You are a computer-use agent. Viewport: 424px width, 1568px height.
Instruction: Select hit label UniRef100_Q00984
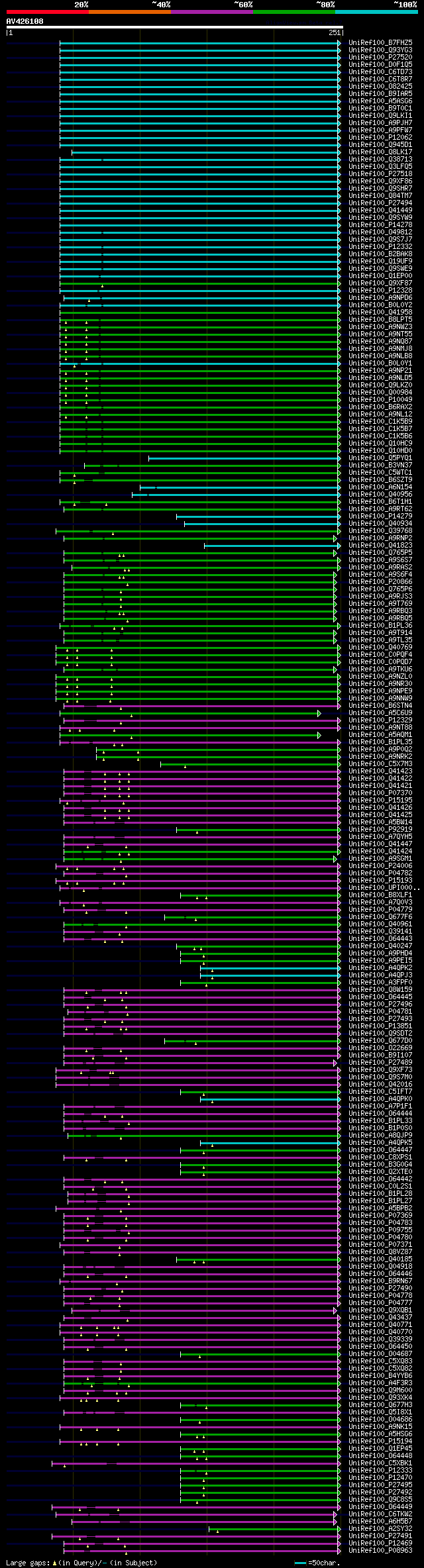click(380, 392)
